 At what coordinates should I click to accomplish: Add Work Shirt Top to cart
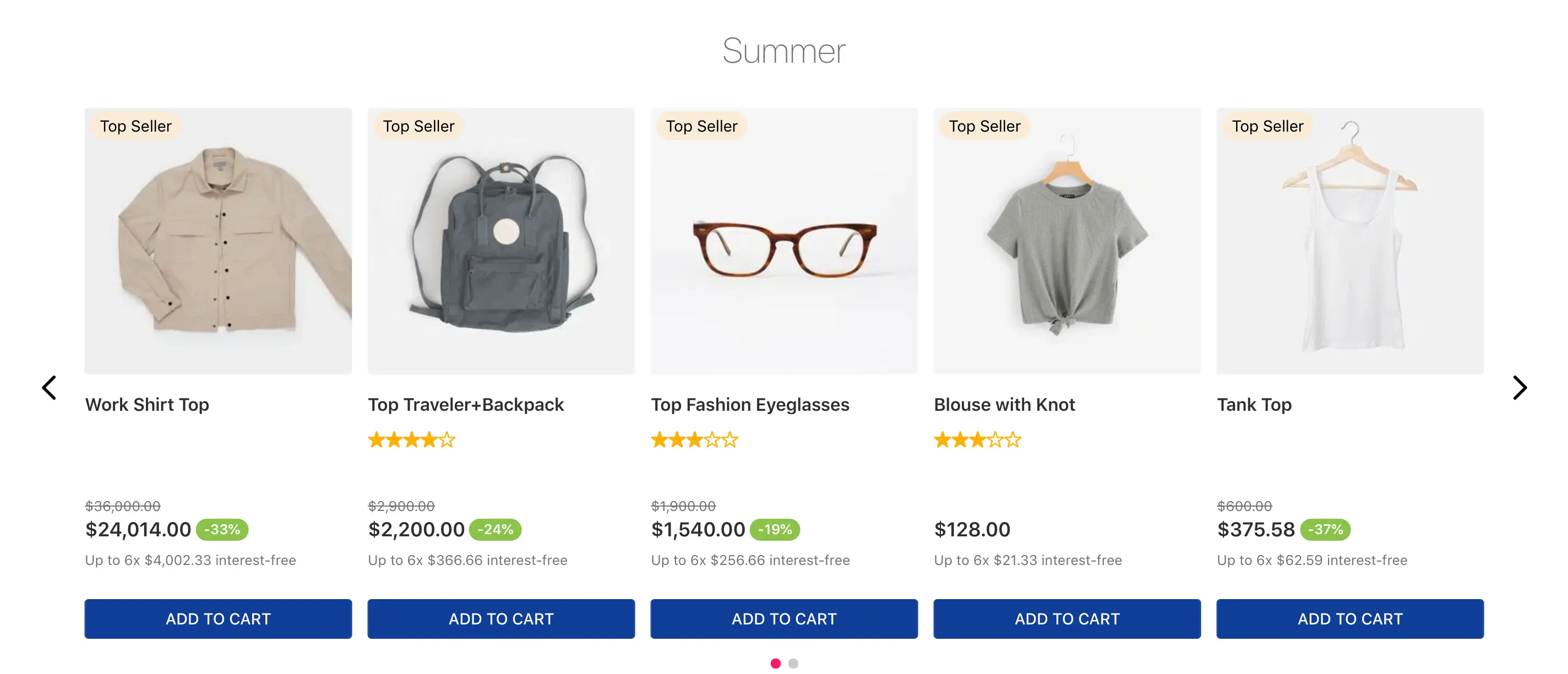(x=218, y=618)
